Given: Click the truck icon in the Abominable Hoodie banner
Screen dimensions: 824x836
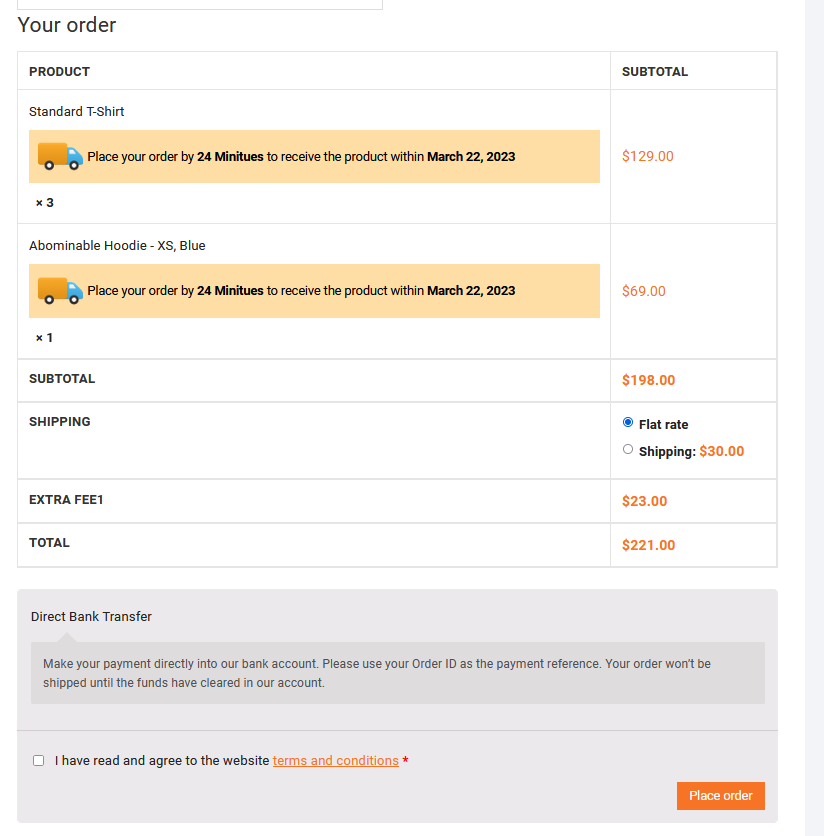Looking at the screenshot, I should [x=59, y=291].
